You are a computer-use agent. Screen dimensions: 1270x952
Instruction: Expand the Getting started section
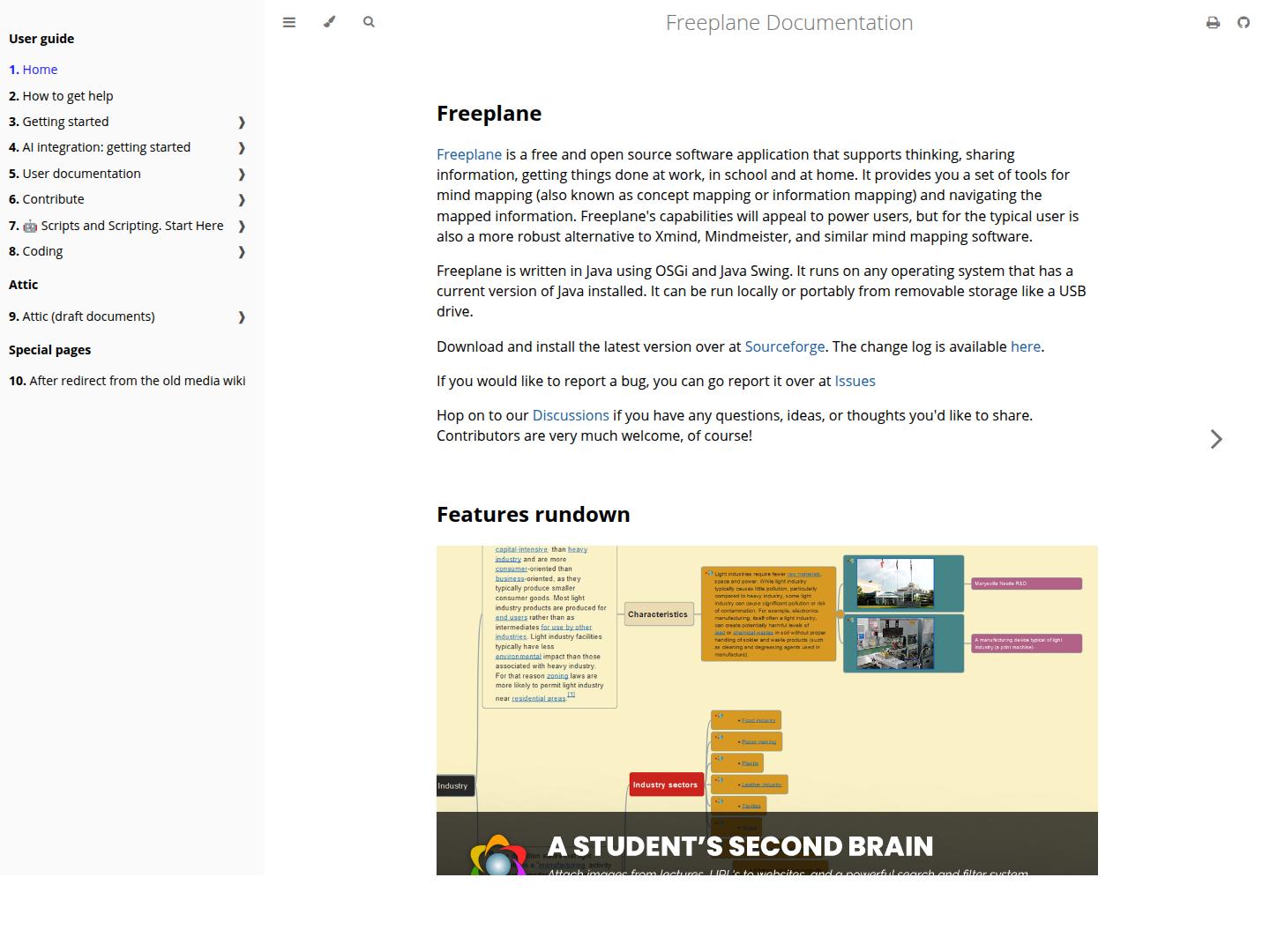[242, 122]
